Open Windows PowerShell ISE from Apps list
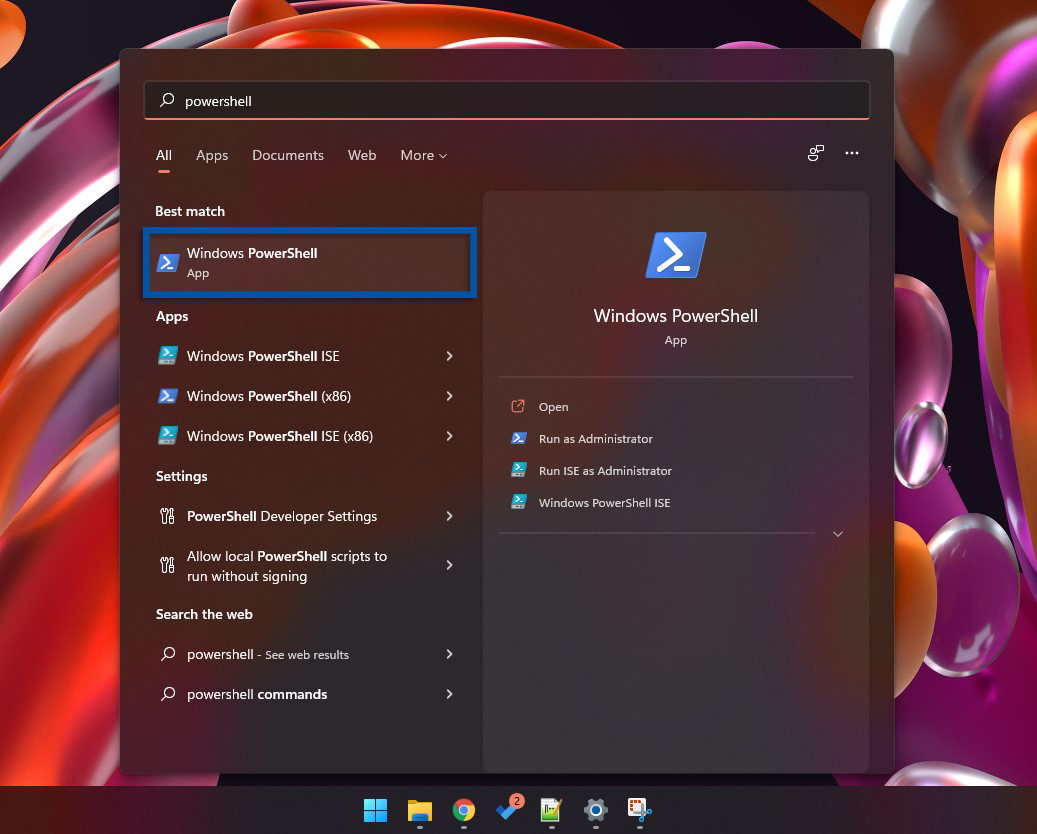This screenshot has width=1037, height=834. tap(263, 356)
